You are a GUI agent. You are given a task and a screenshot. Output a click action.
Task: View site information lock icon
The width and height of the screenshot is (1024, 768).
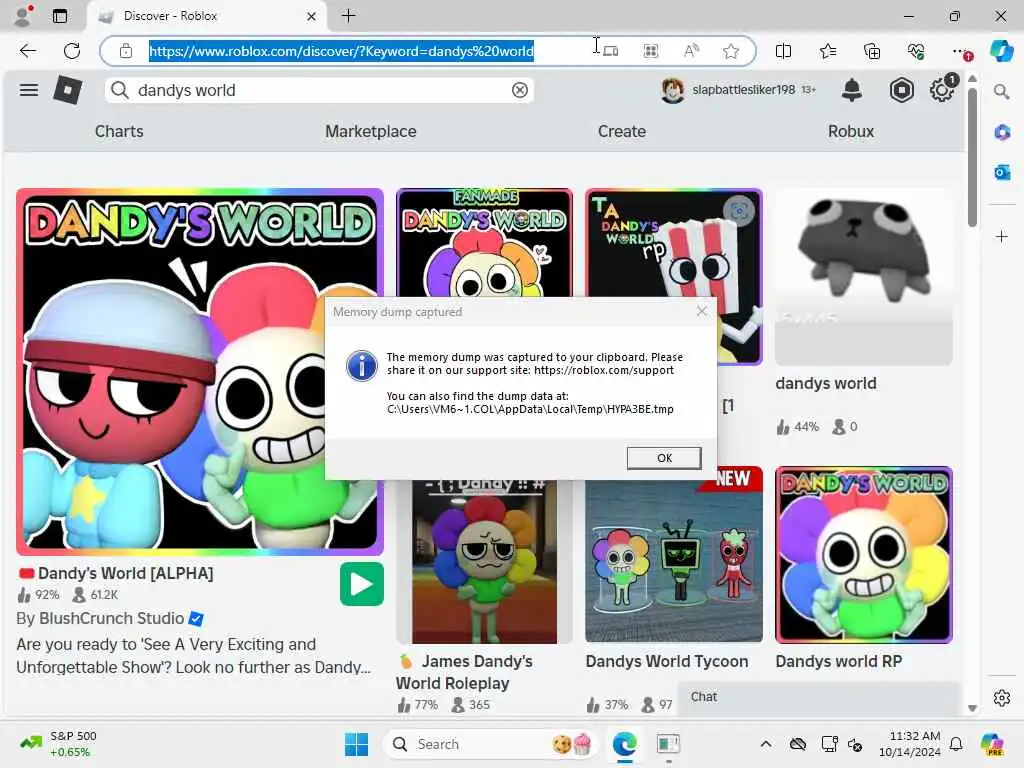click(126, 51)
